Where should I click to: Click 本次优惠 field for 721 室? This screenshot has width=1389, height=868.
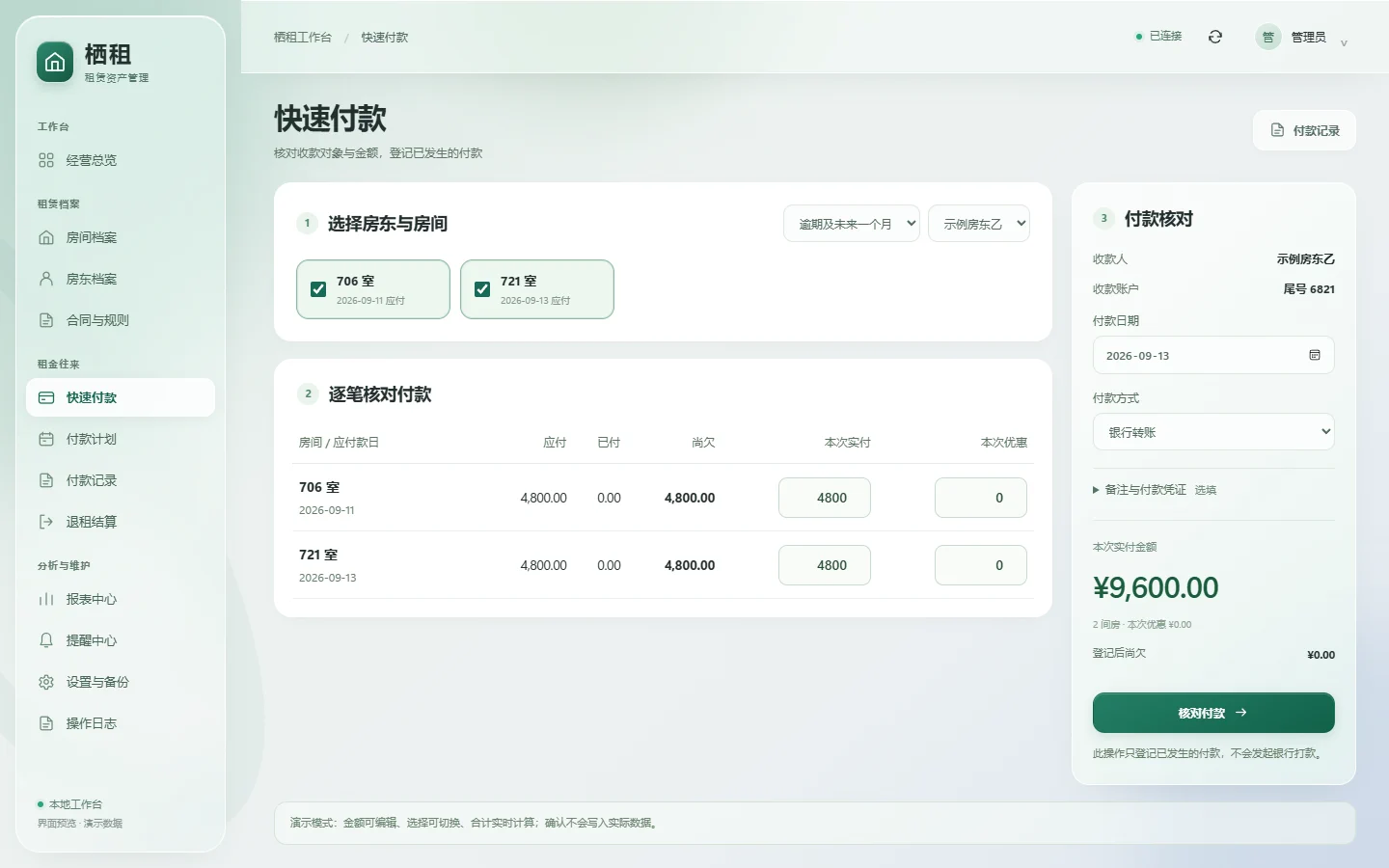[981, 565]
